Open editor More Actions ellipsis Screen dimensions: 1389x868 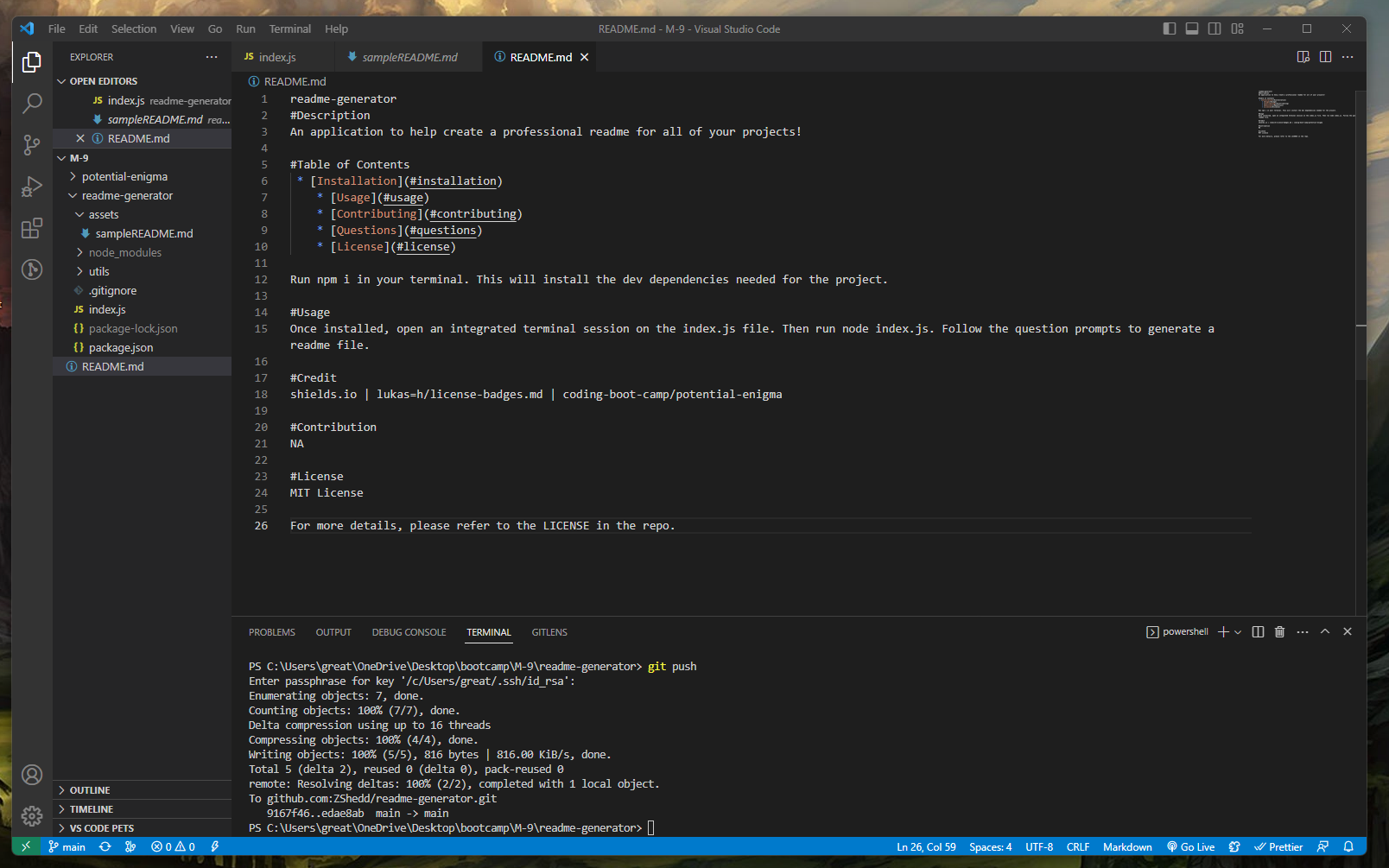pos(1348,57)
